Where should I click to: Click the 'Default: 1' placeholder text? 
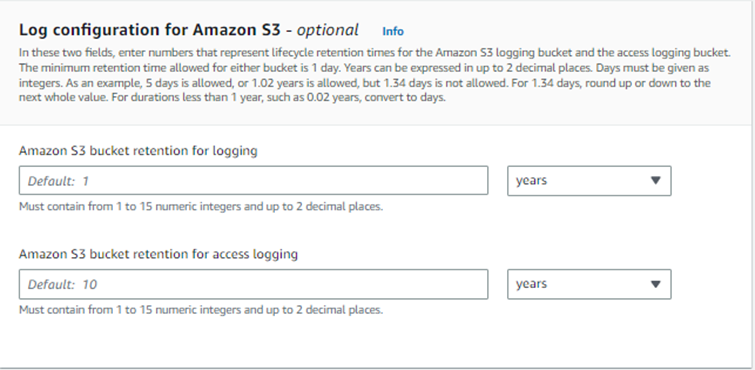pos(58,181)
